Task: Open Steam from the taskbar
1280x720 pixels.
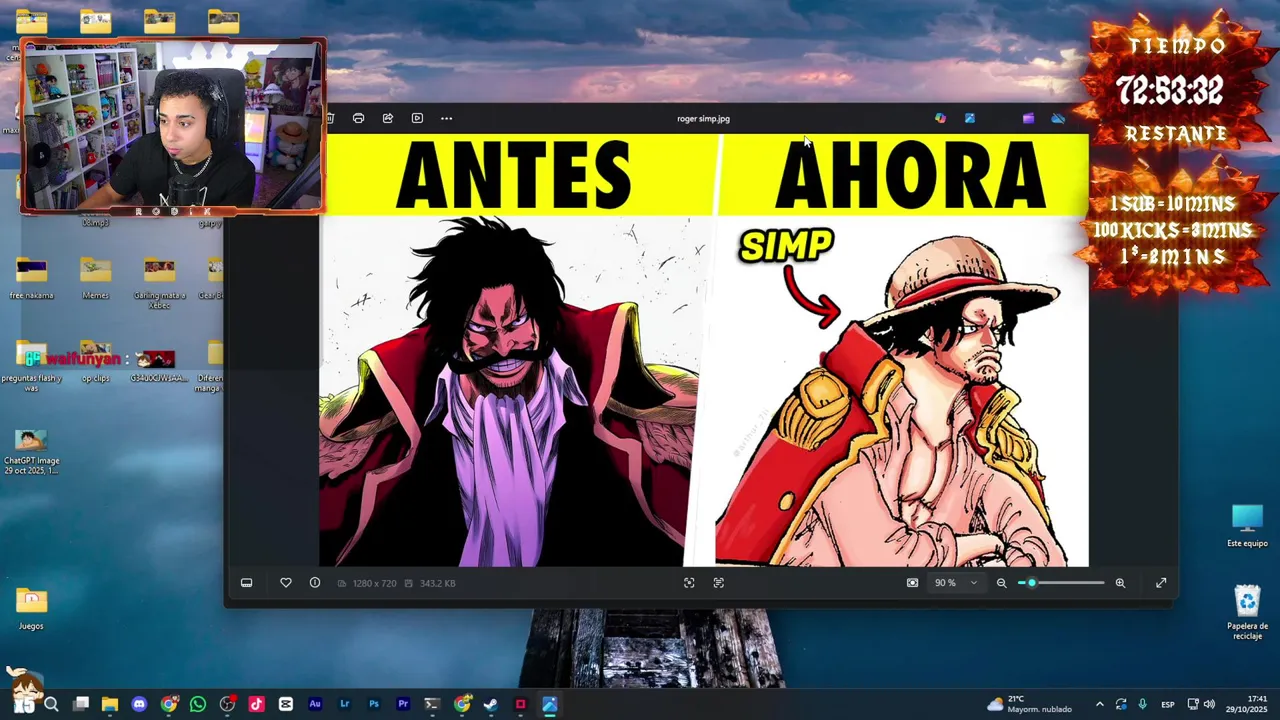Action: tap(491, 704)
